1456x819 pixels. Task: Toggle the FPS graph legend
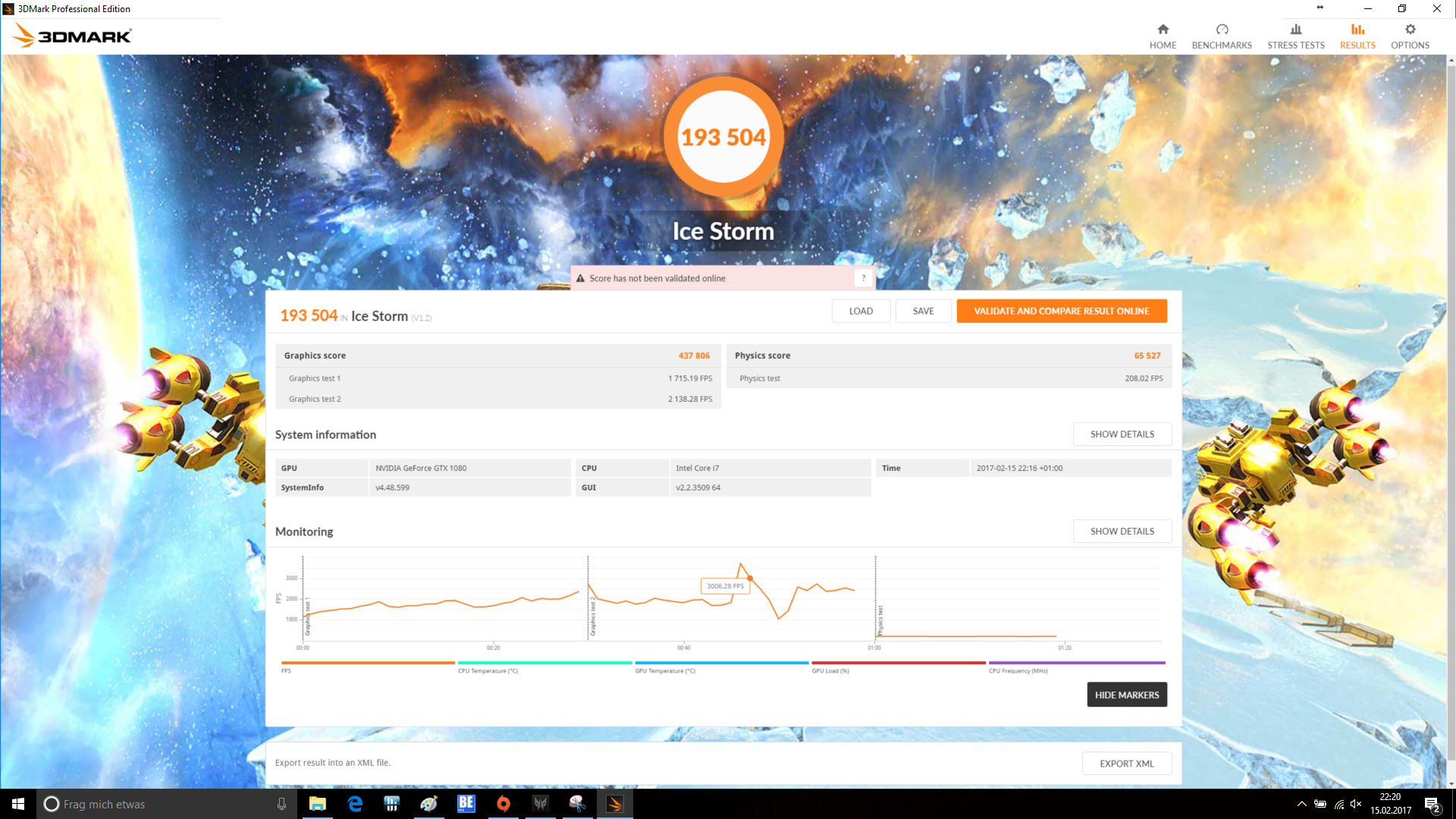point(286,670)
